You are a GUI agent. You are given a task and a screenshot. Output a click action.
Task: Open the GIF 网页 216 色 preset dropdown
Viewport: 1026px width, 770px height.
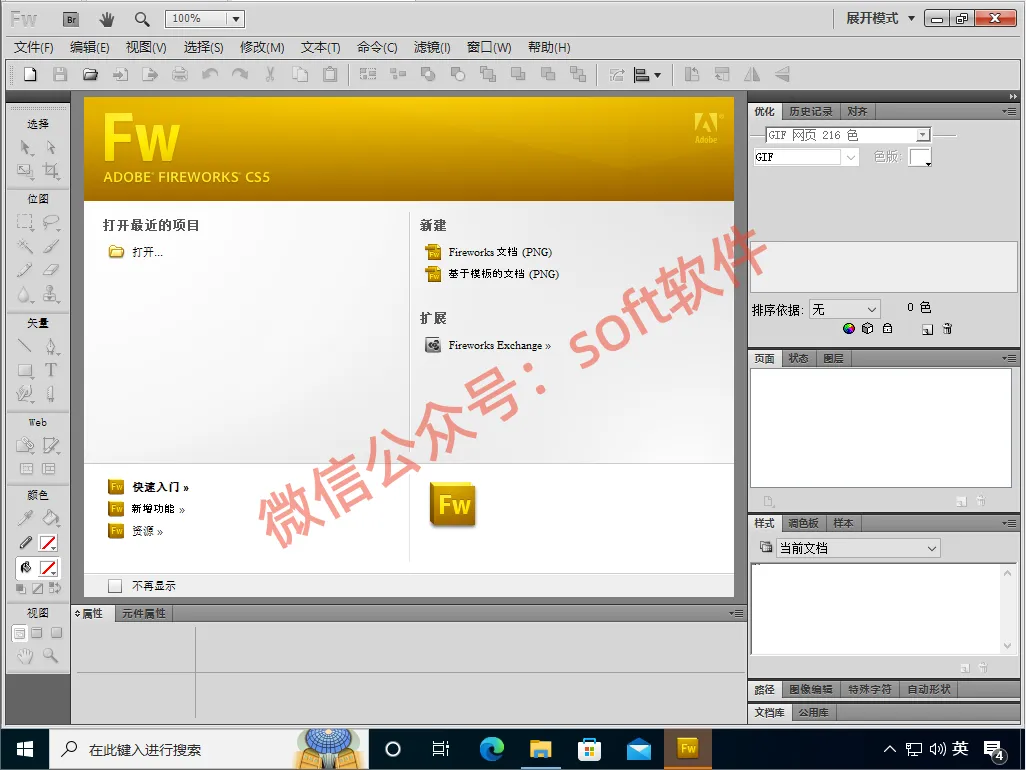coord(923,135)
